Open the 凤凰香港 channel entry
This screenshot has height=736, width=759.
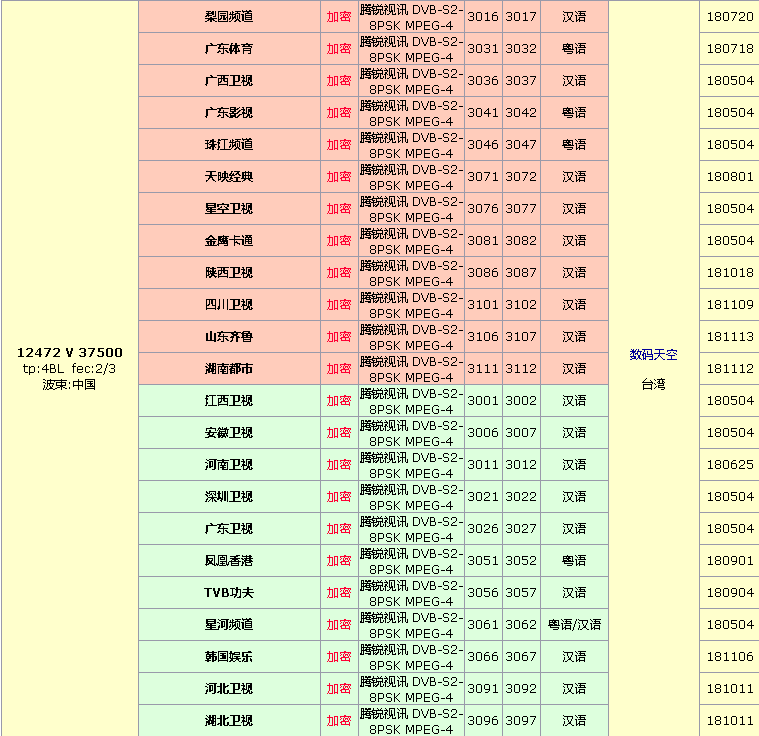click(x=228, y=561)
